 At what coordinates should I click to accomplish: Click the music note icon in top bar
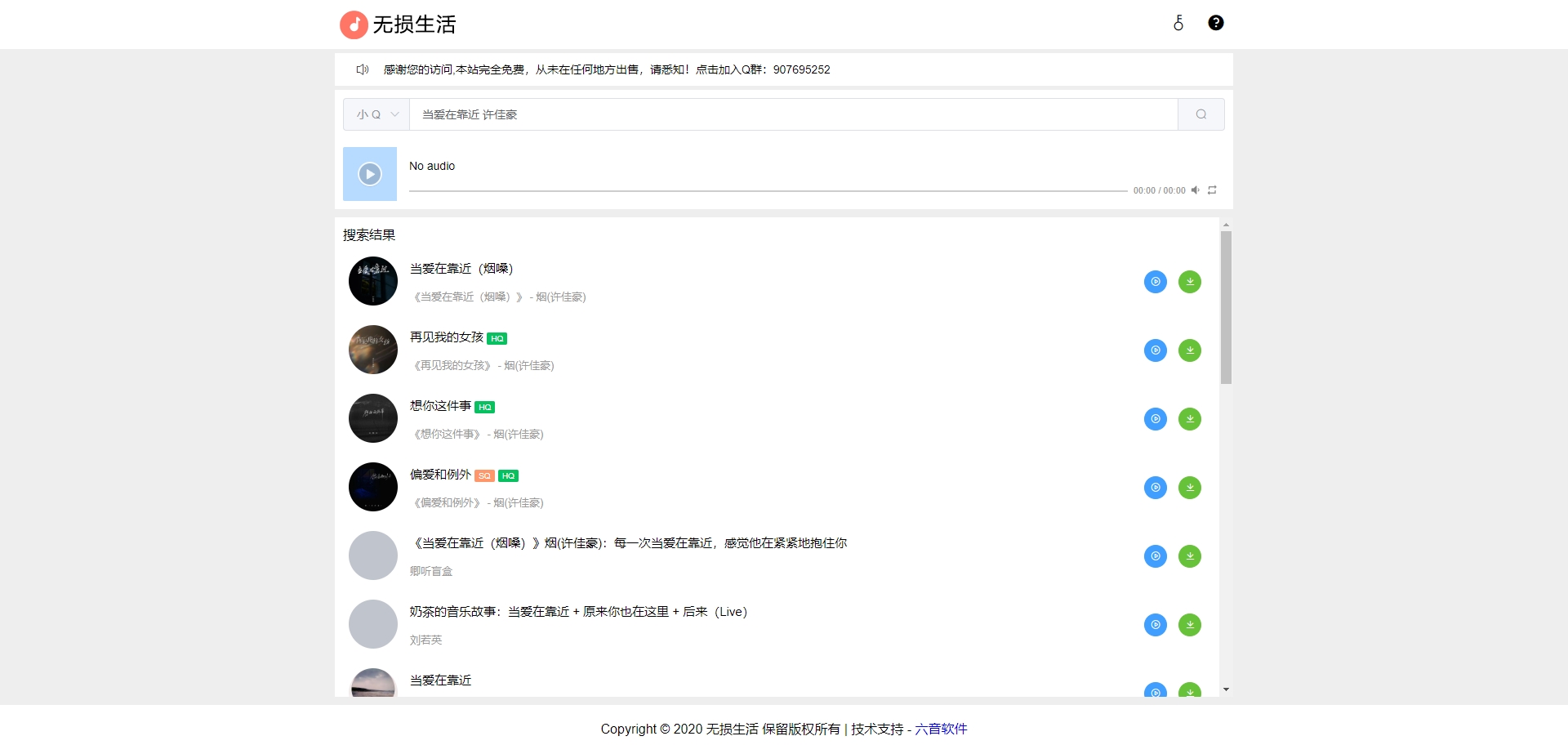point(1178,24)
